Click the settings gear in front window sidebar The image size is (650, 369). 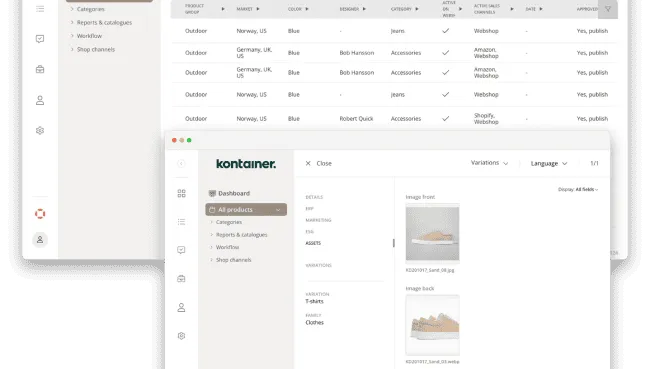point(181,336)
